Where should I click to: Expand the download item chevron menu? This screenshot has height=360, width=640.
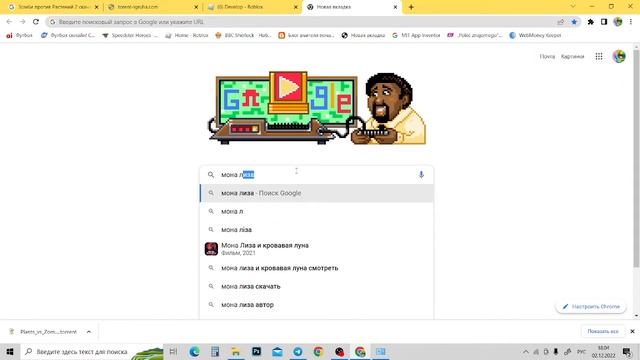click(89, 332)
